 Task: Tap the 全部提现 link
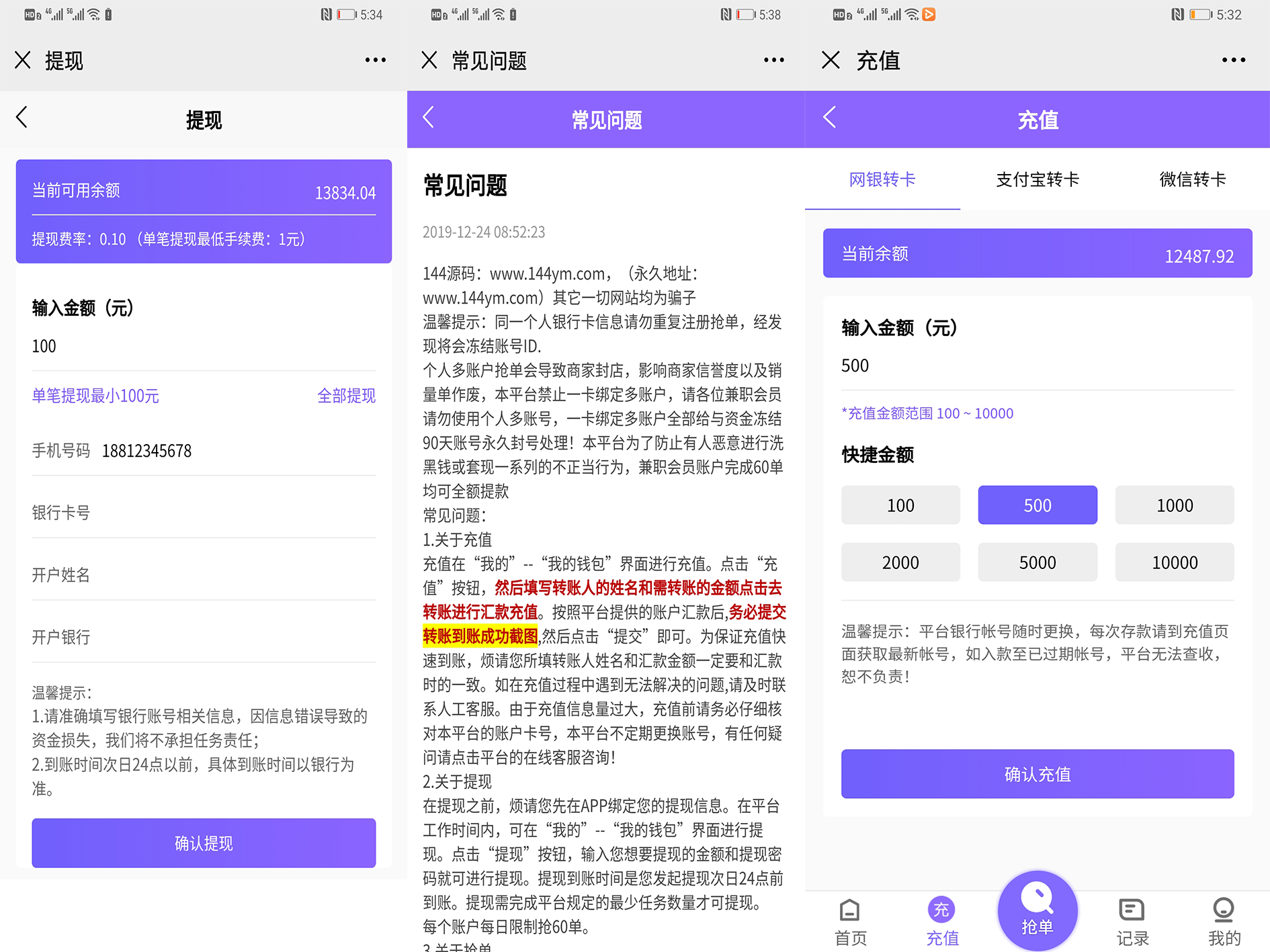pos(346,396)
